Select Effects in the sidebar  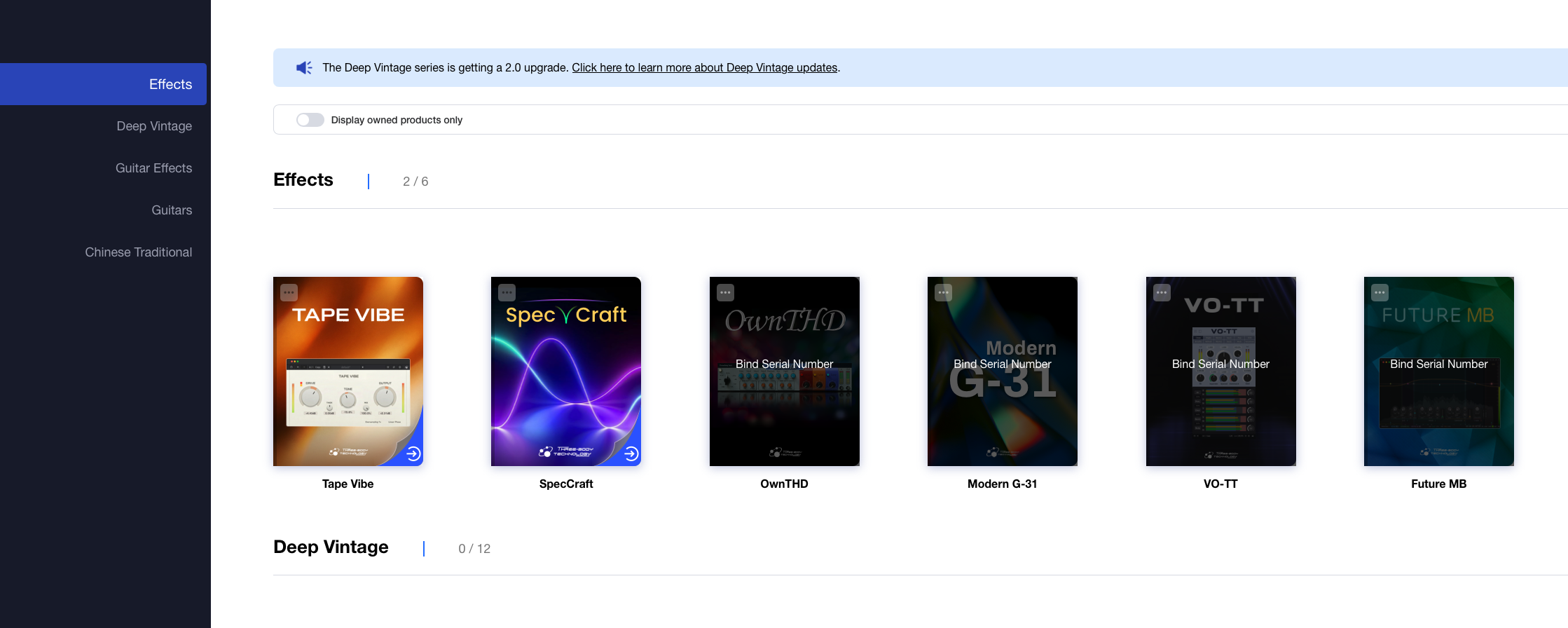pos(103,84)
